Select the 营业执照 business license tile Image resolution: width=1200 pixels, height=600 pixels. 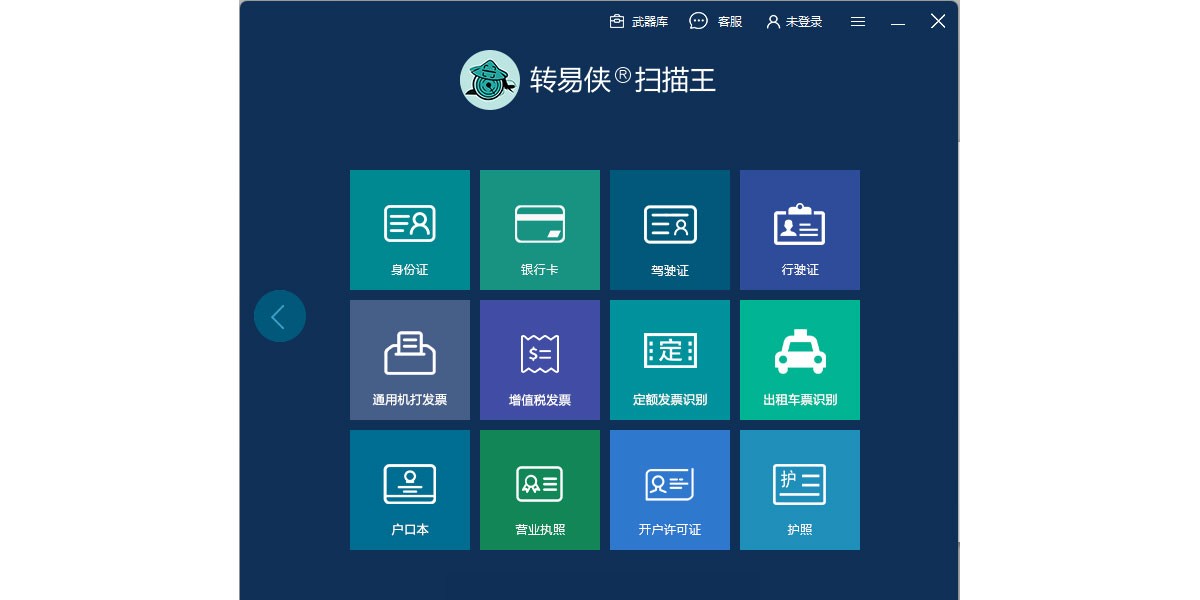click(539, 490)
